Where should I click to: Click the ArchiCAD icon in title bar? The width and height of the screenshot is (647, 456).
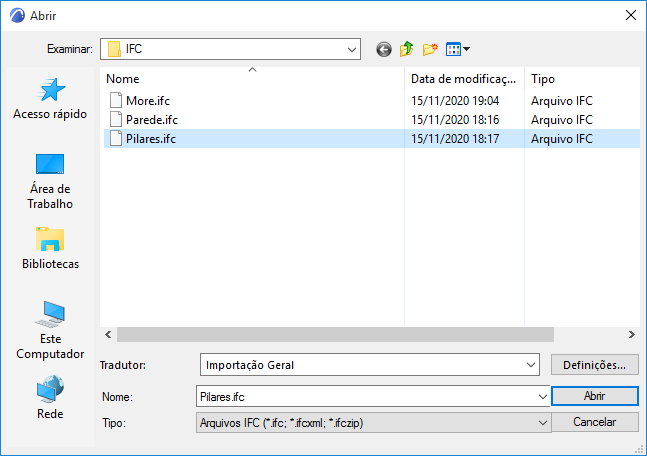tap(17, 16)
